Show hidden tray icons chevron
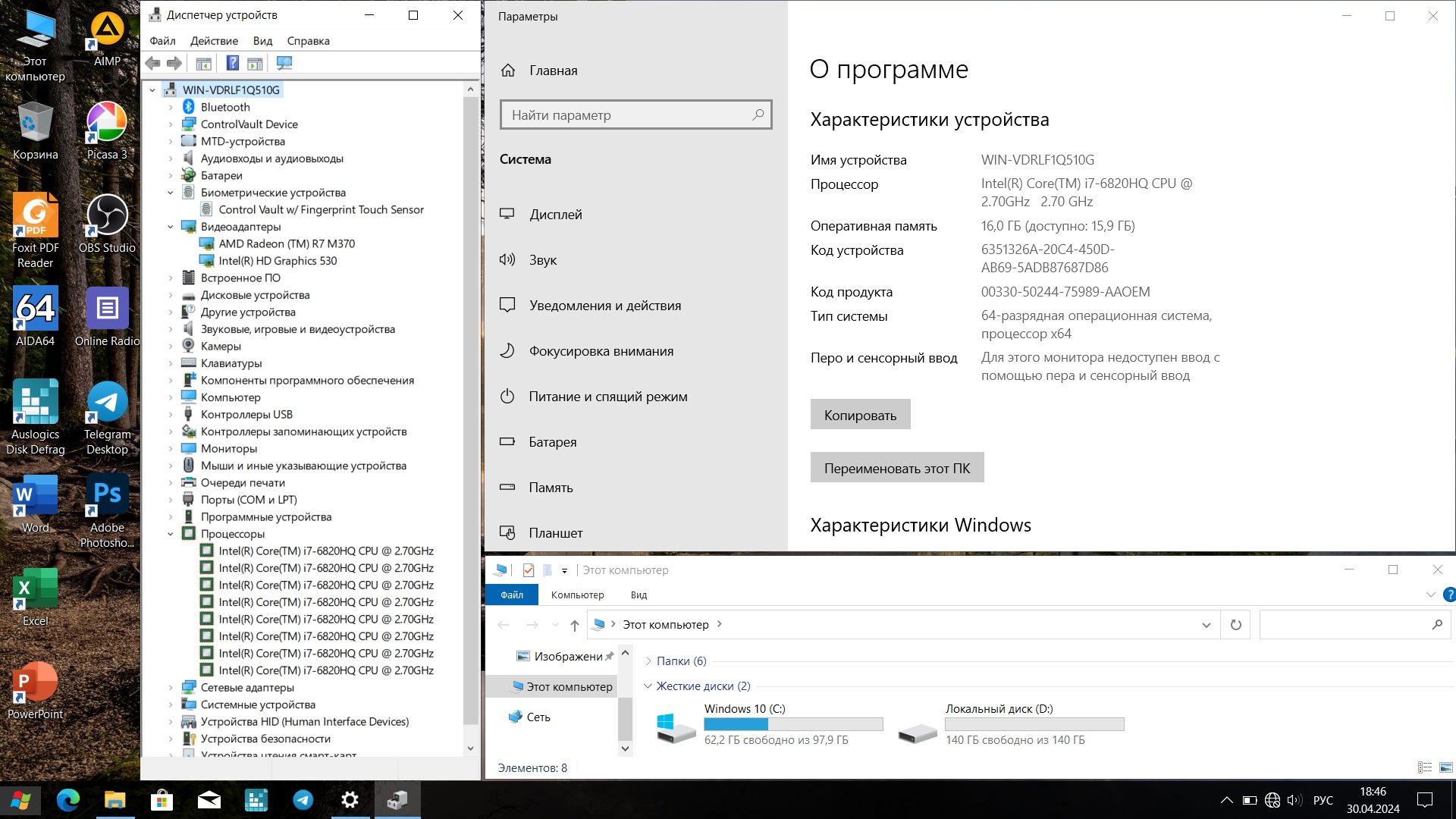The width and height of the screenshot is (1456, 819). [1226, 799]
